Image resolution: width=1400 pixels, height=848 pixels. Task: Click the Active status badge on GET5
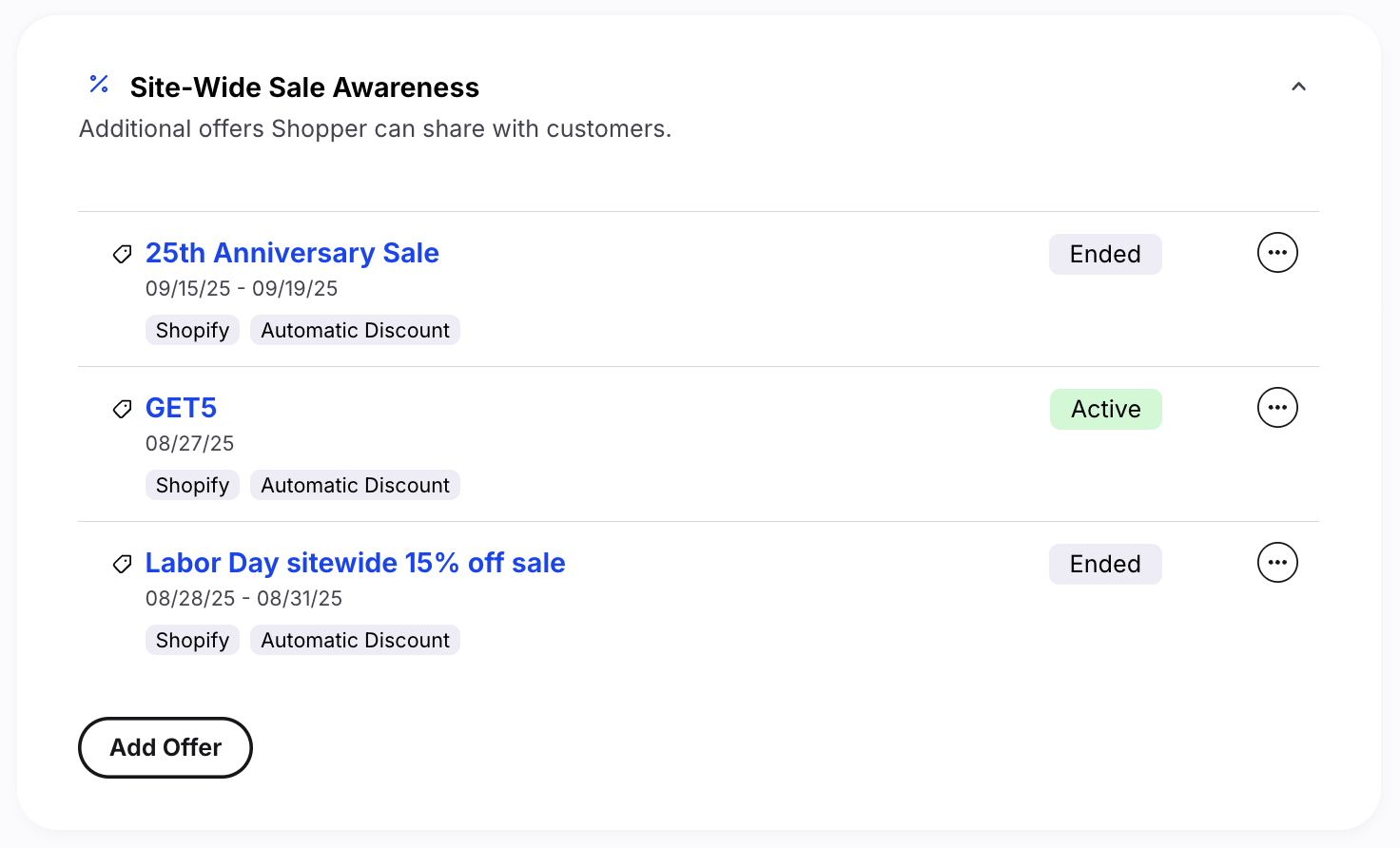[x=1106, y=409]
